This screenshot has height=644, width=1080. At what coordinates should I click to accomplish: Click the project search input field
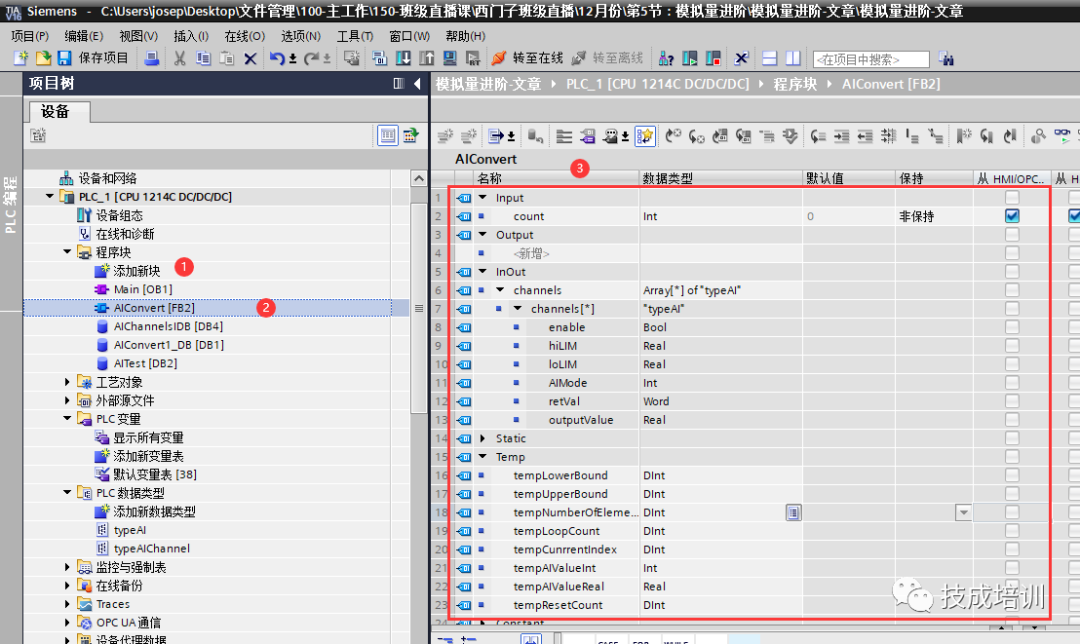(x=871, y=59)
